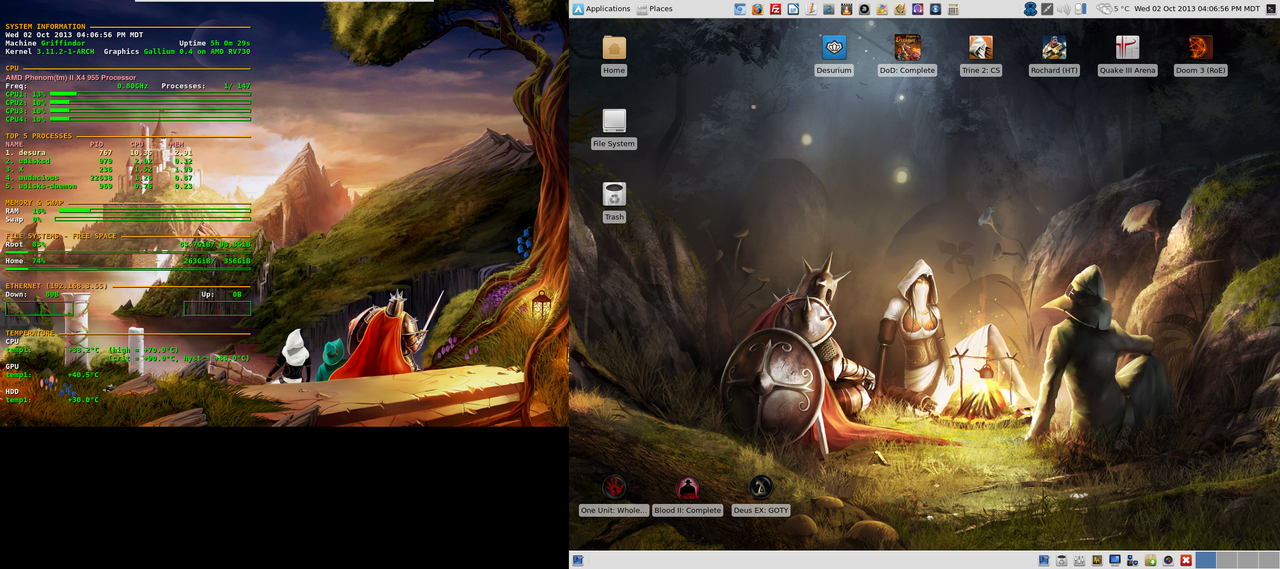Click the desura process row
The image size is (1280, 569).
click(100, 152)
